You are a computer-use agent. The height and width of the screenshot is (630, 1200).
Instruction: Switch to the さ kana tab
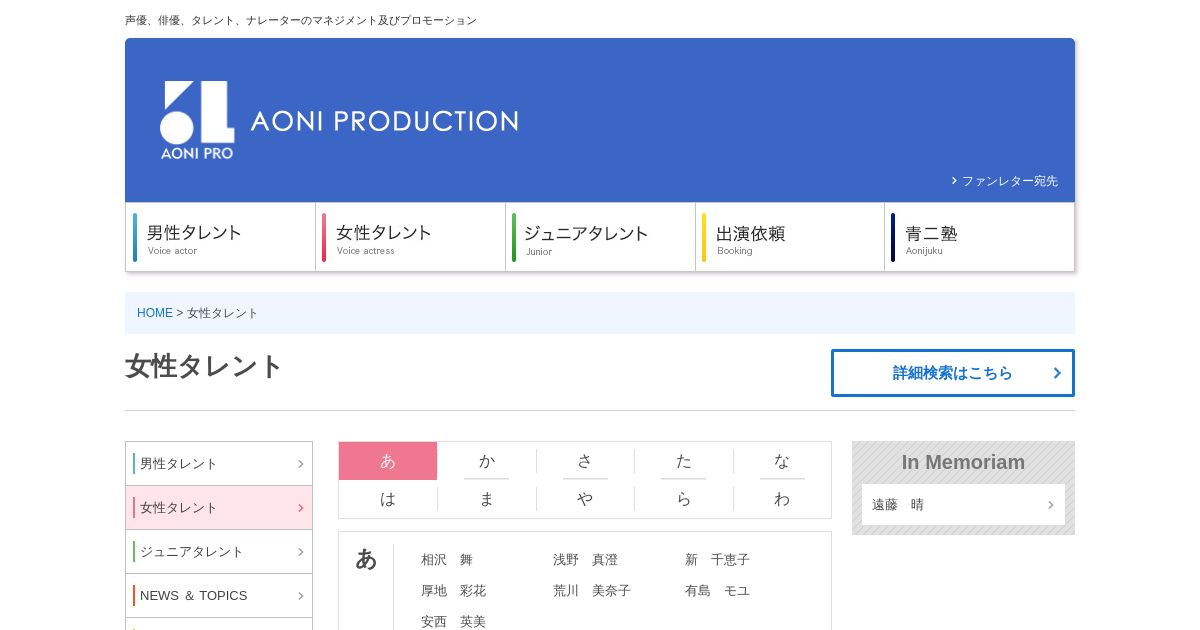(585, 461)
